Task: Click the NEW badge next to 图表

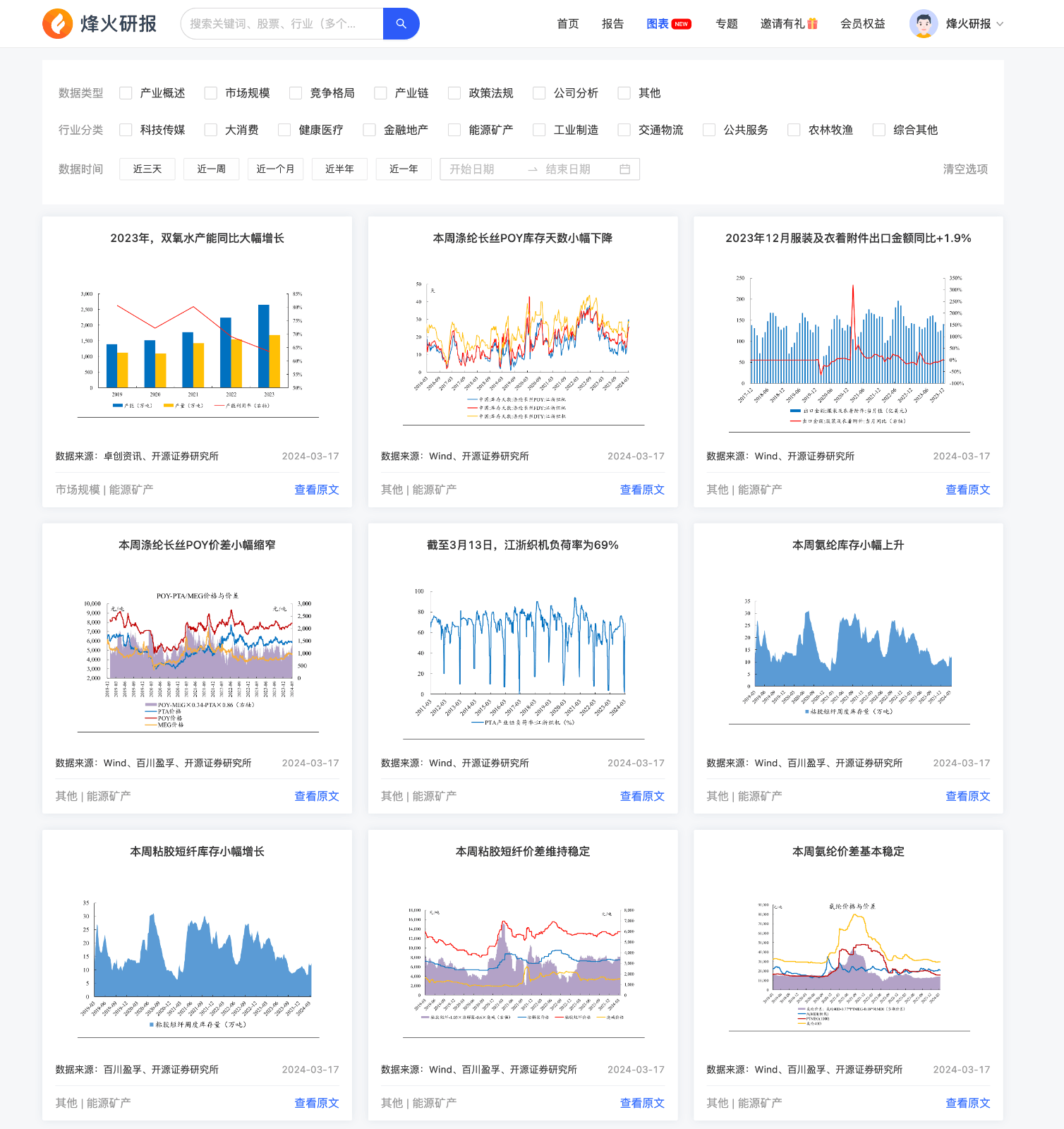Action: coord(681,24)
